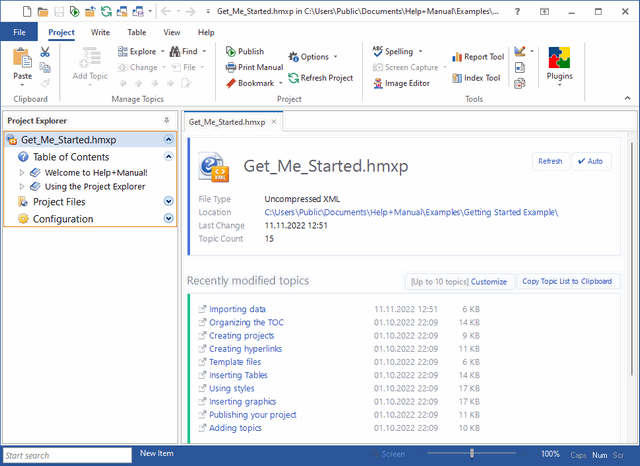Close the Get_Me_Started.hmxp document tab

(x=274, y=122)
